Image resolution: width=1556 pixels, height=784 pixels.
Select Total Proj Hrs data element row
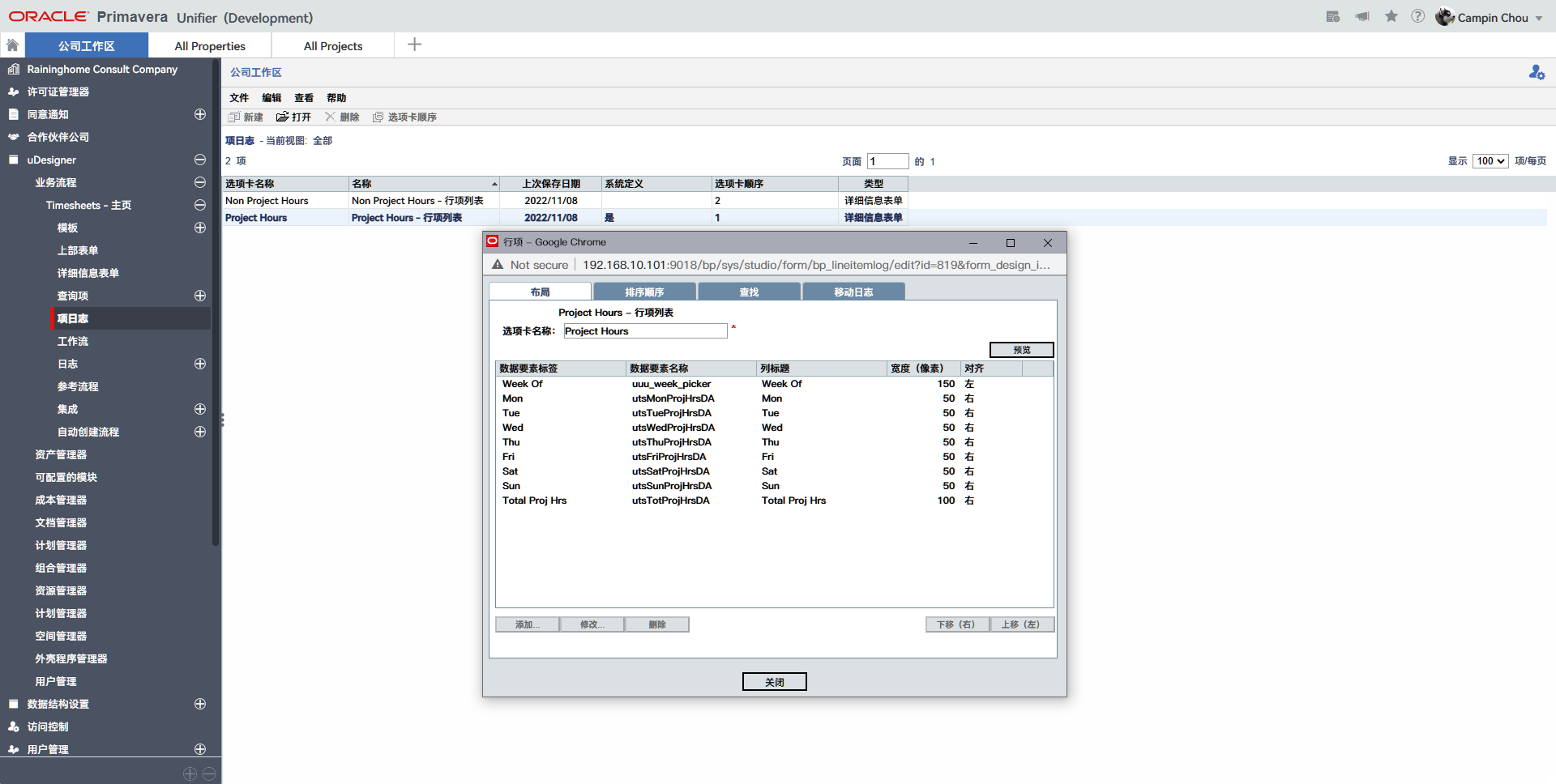tap(774, 501)
